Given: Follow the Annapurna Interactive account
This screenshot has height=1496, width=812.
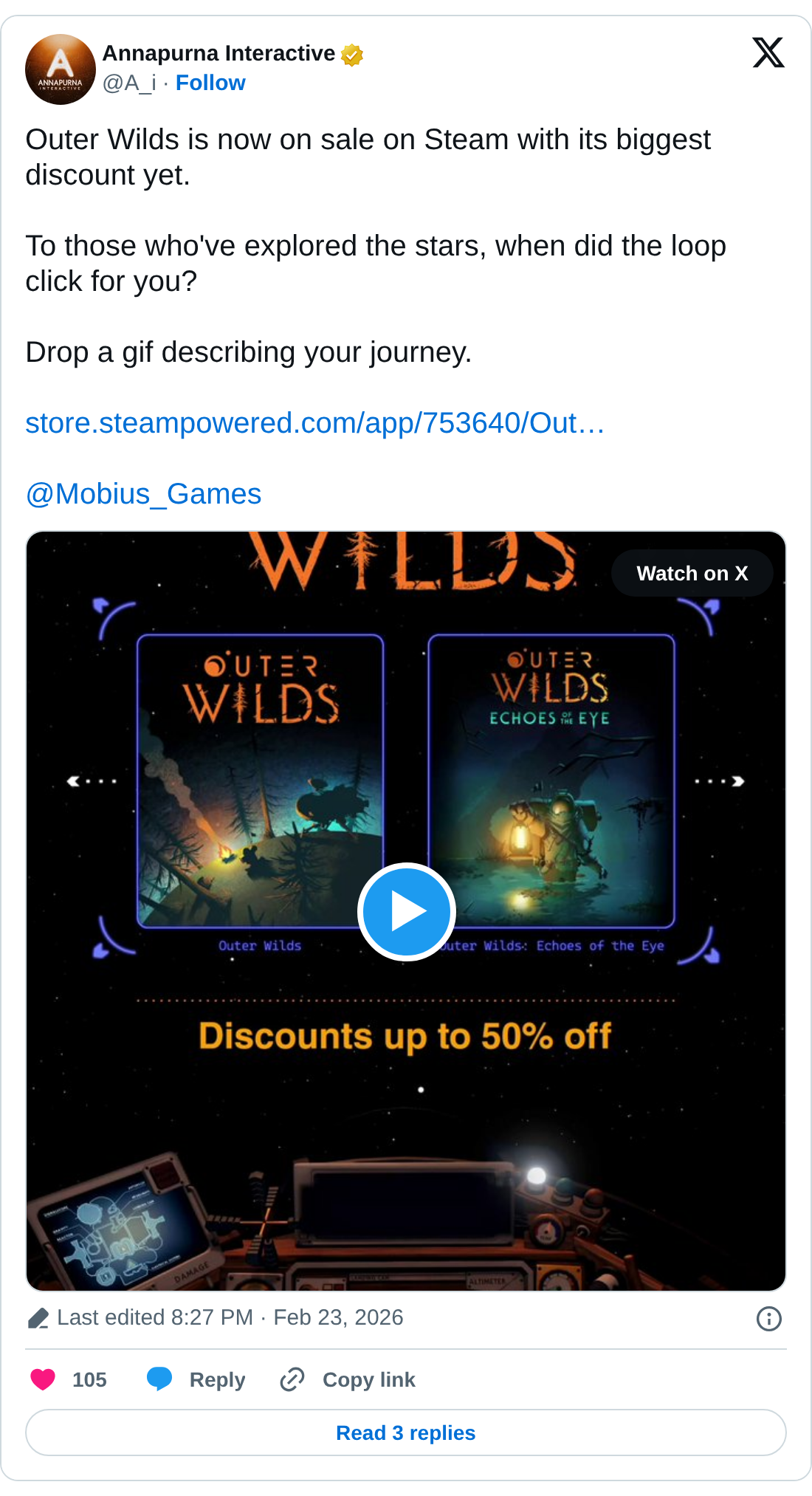Looking at the screenshot, I should coord(210,83).
